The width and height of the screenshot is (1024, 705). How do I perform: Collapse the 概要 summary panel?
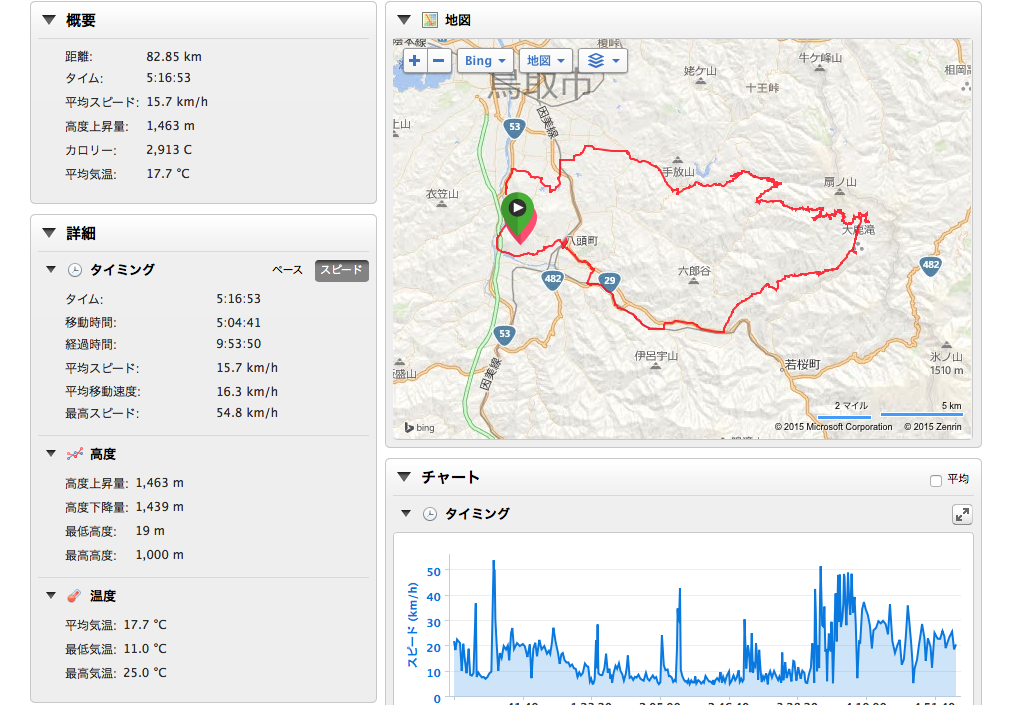point(49,21)
